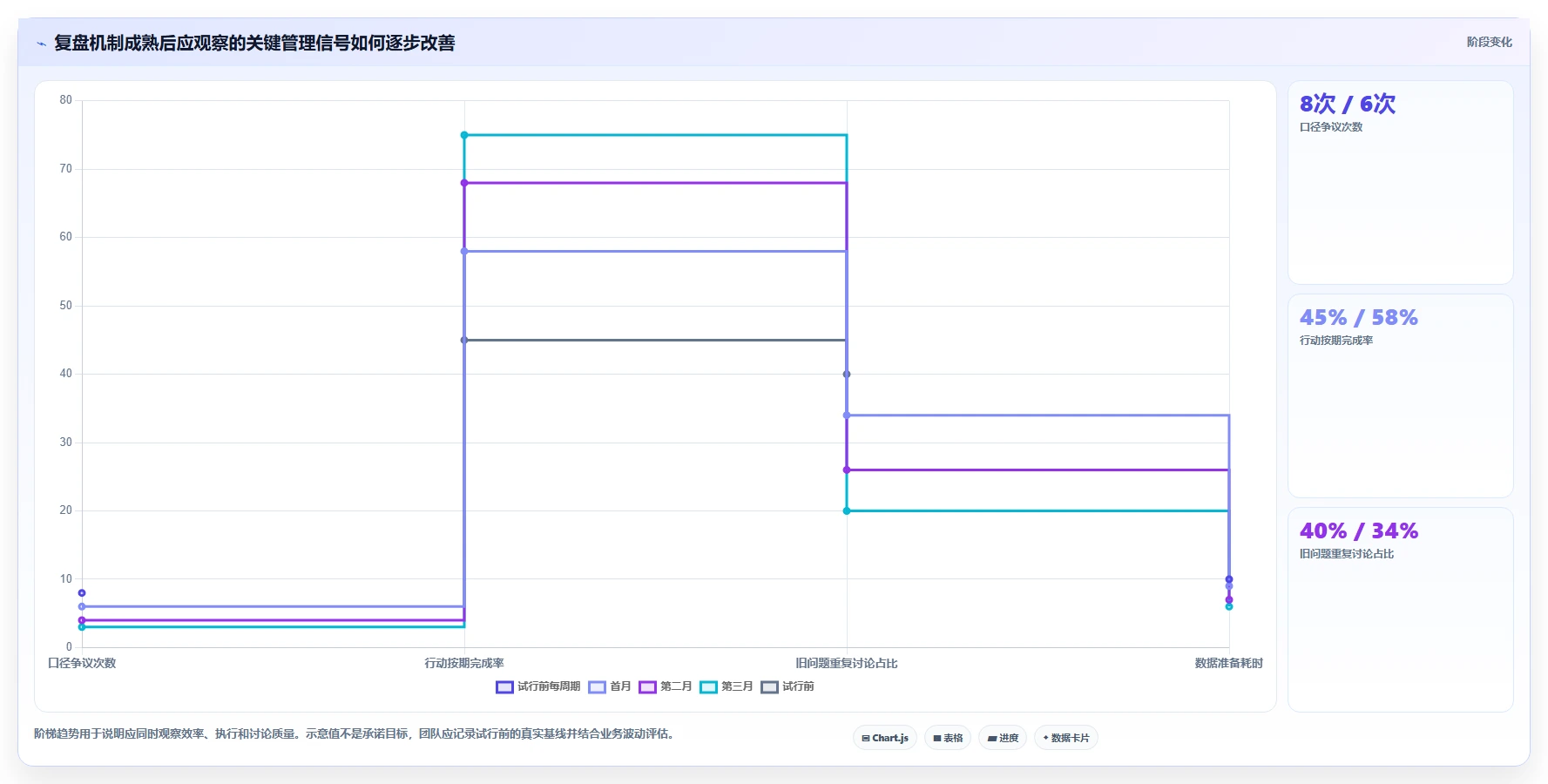Click the 行动按期完成率 x-axis label

point(464,663)
